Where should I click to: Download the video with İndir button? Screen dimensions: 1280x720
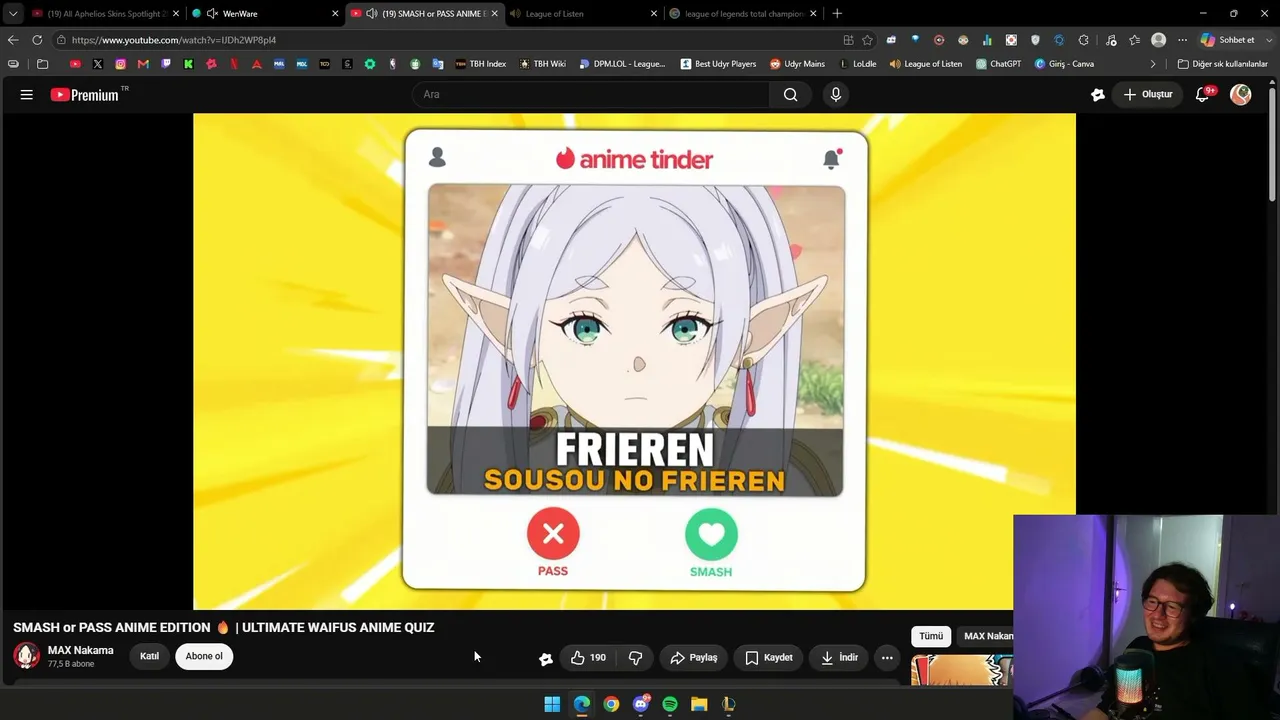pos(839,658)
